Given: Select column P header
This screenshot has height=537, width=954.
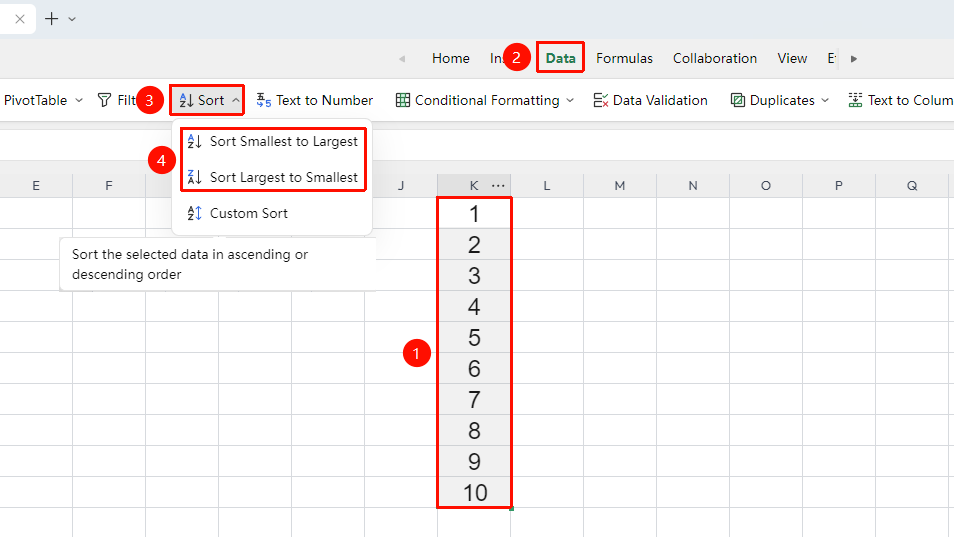Looking at the screenshot, I should pyautogui.click(x=839, y=186).
